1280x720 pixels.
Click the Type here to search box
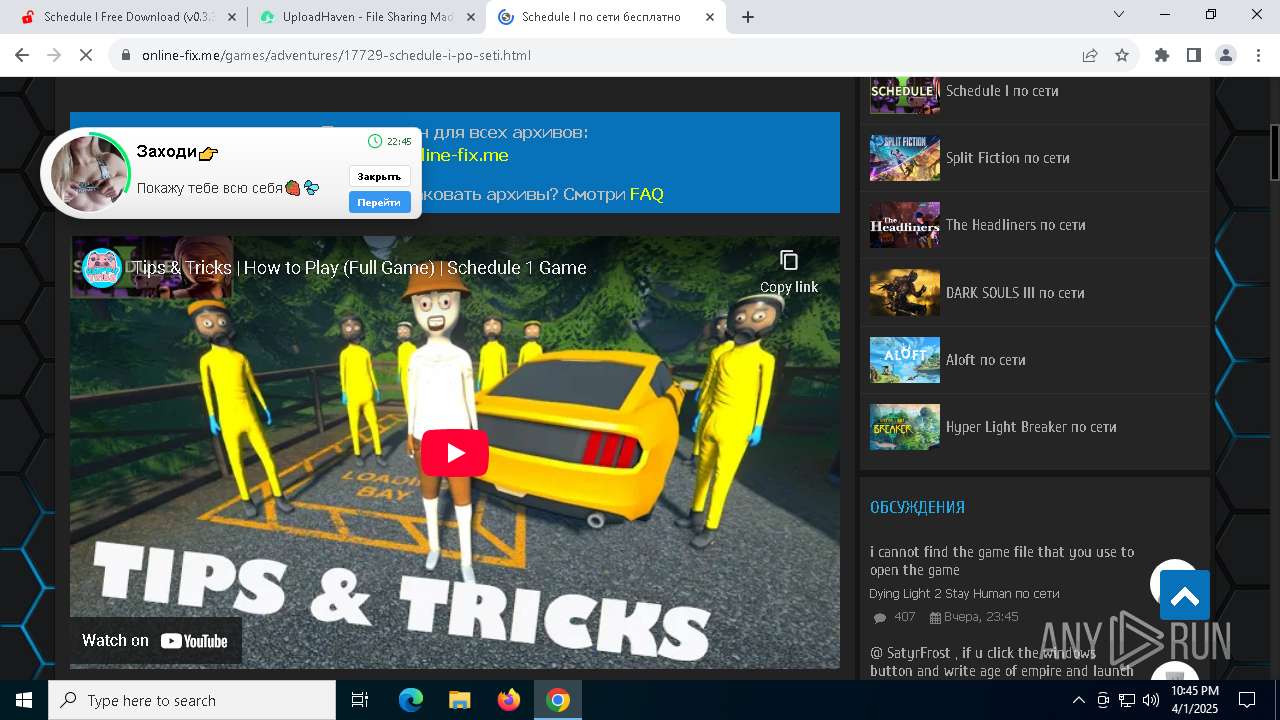pyautogui.click(x=192, y=700)
